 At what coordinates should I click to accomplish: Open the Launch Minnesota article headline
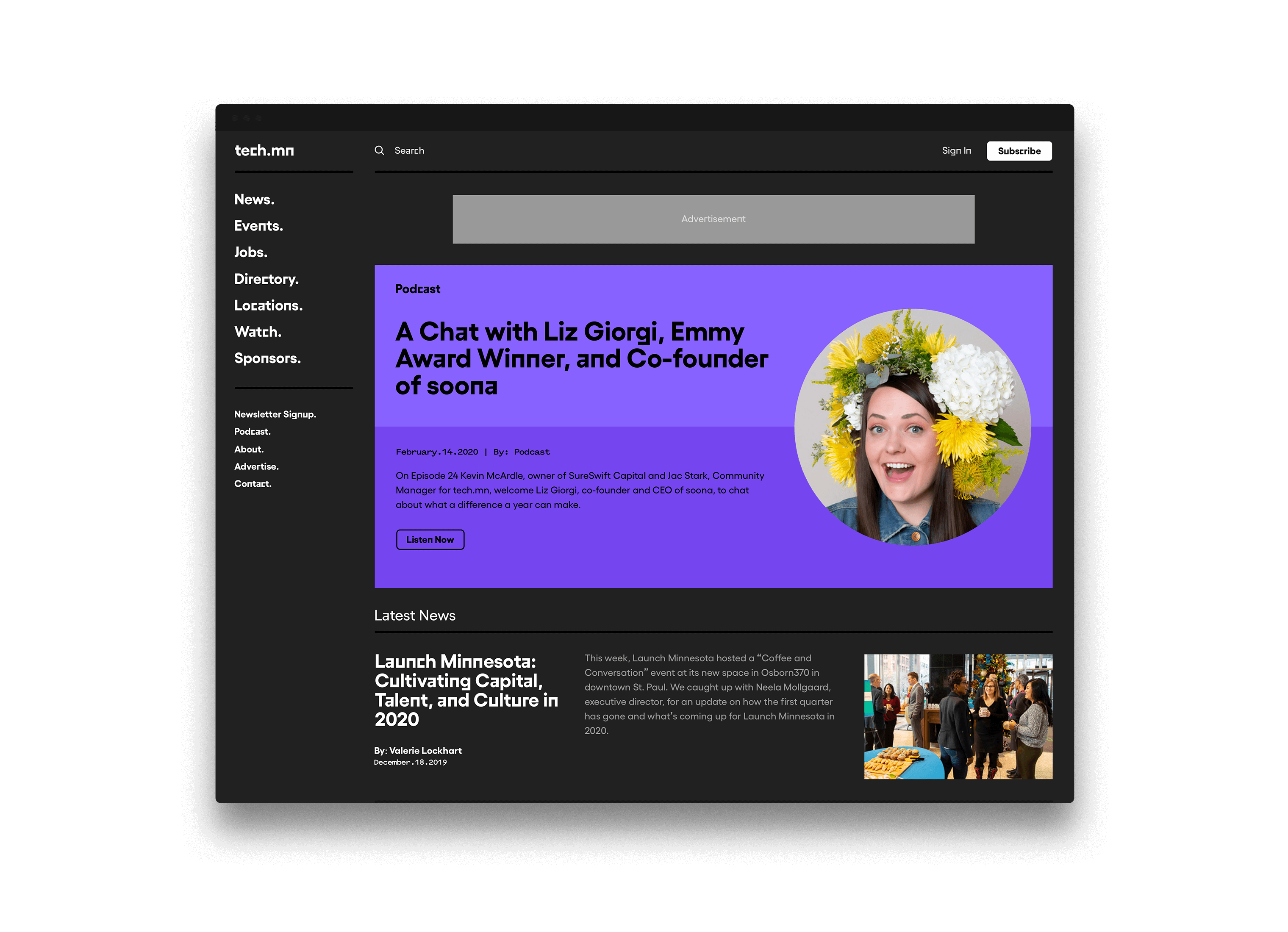pos(466,690)
